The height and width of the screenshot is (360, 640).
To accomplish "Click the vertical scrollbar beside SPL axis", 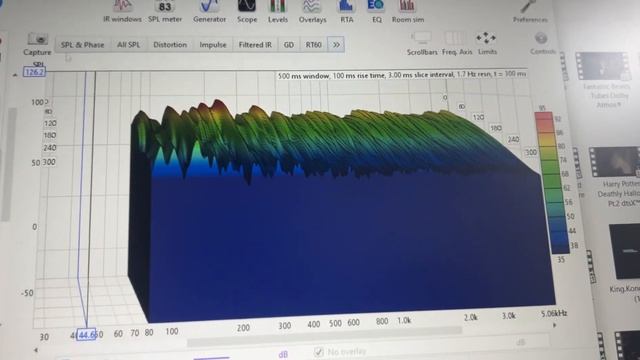I will (x=9, y=164).
